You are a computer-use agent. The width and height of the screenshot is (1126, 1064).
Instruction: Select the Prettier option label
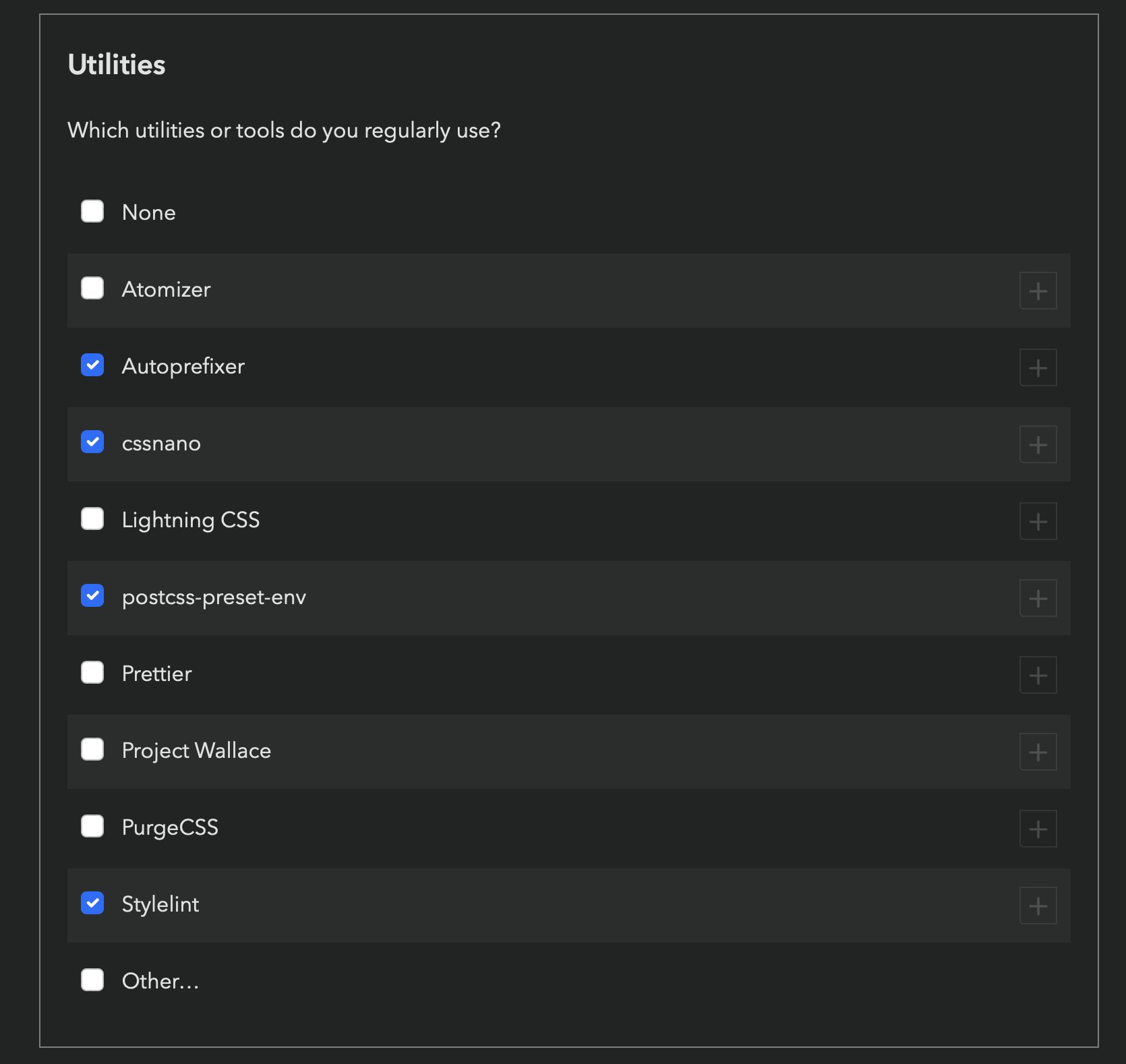156,674
